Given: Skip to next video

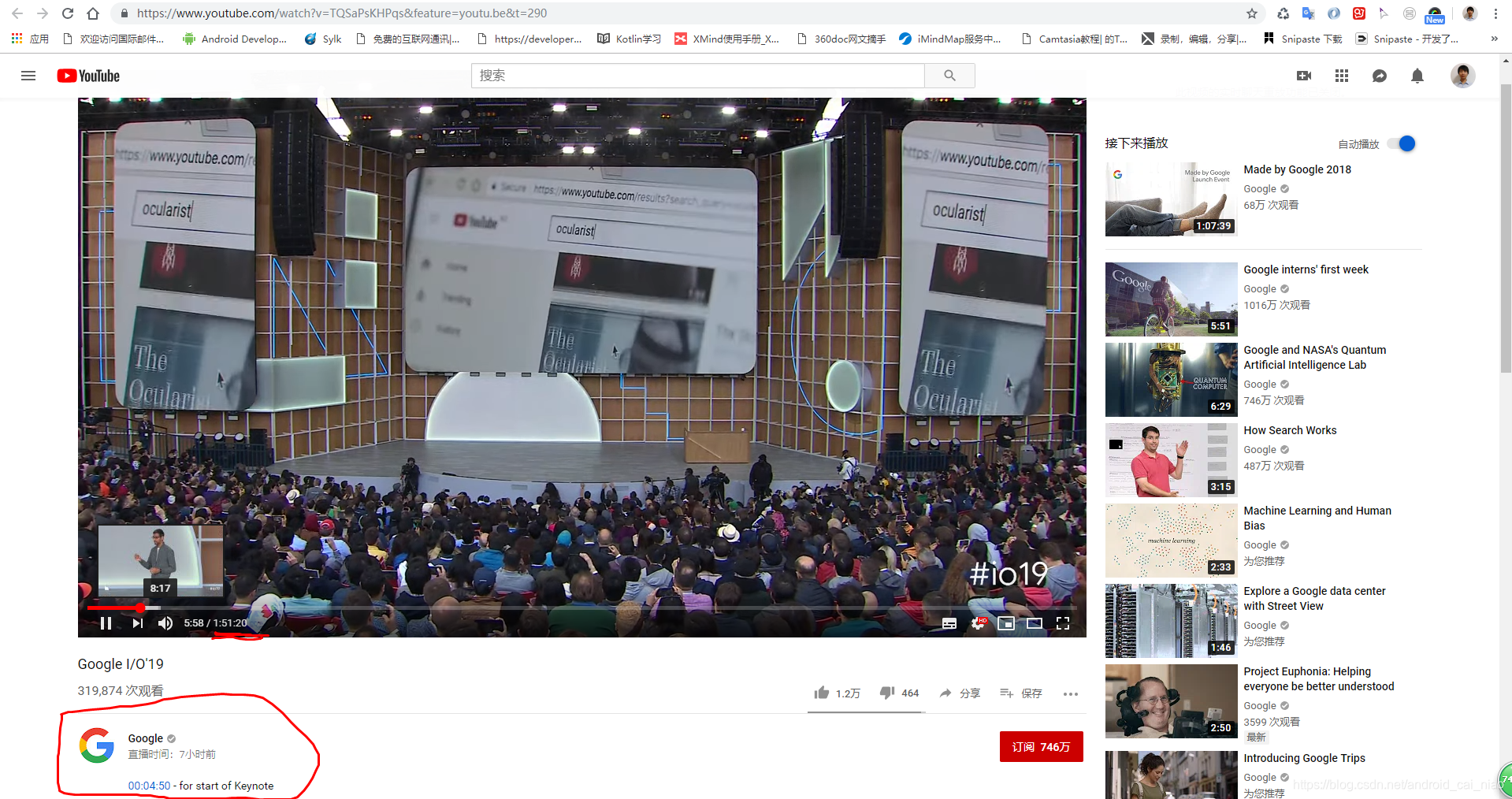Looking at the screenshot, I should pyautogui.click(x=138, y=623).
